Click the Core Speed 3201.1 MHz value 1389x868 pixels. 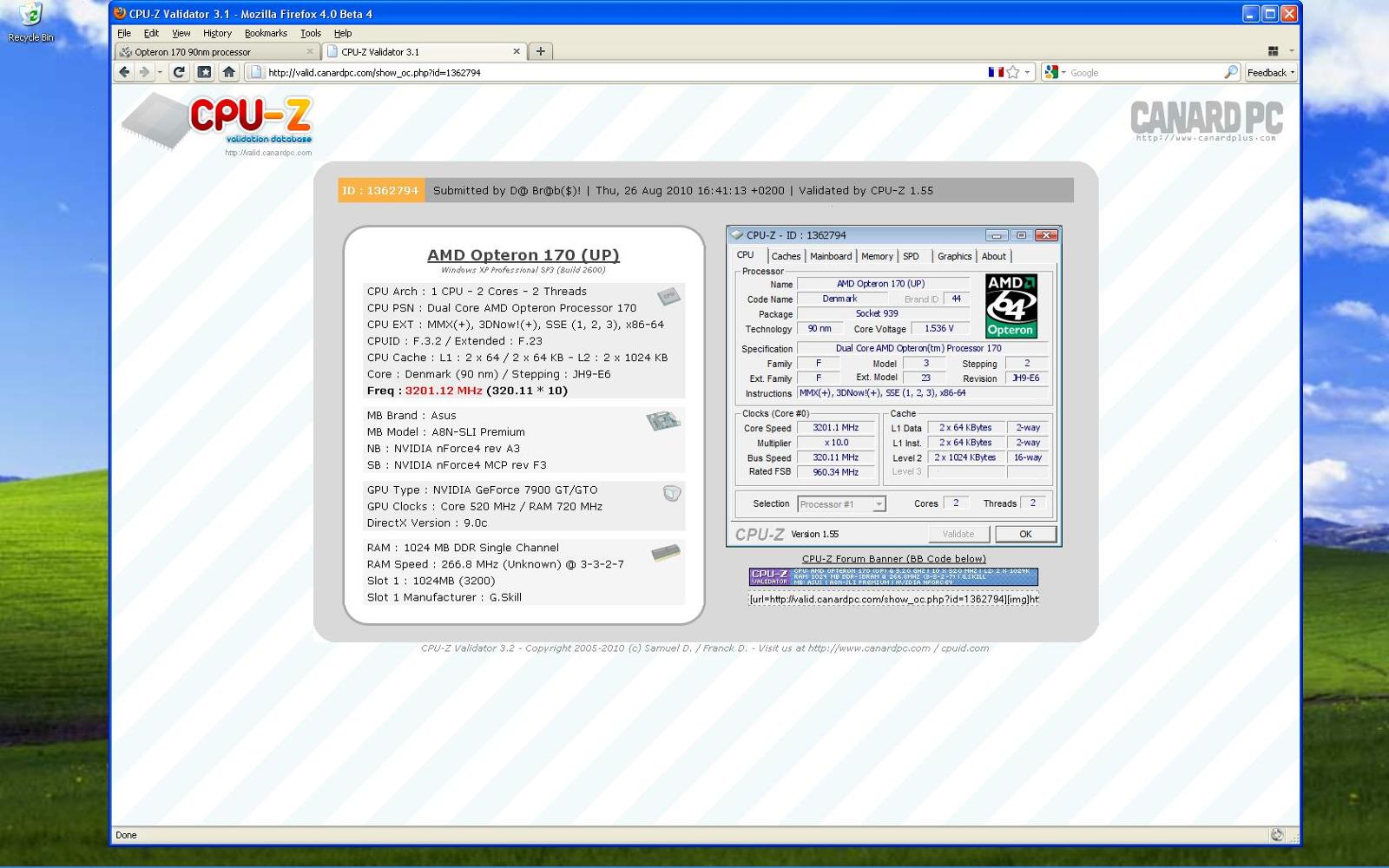(835, 428)
